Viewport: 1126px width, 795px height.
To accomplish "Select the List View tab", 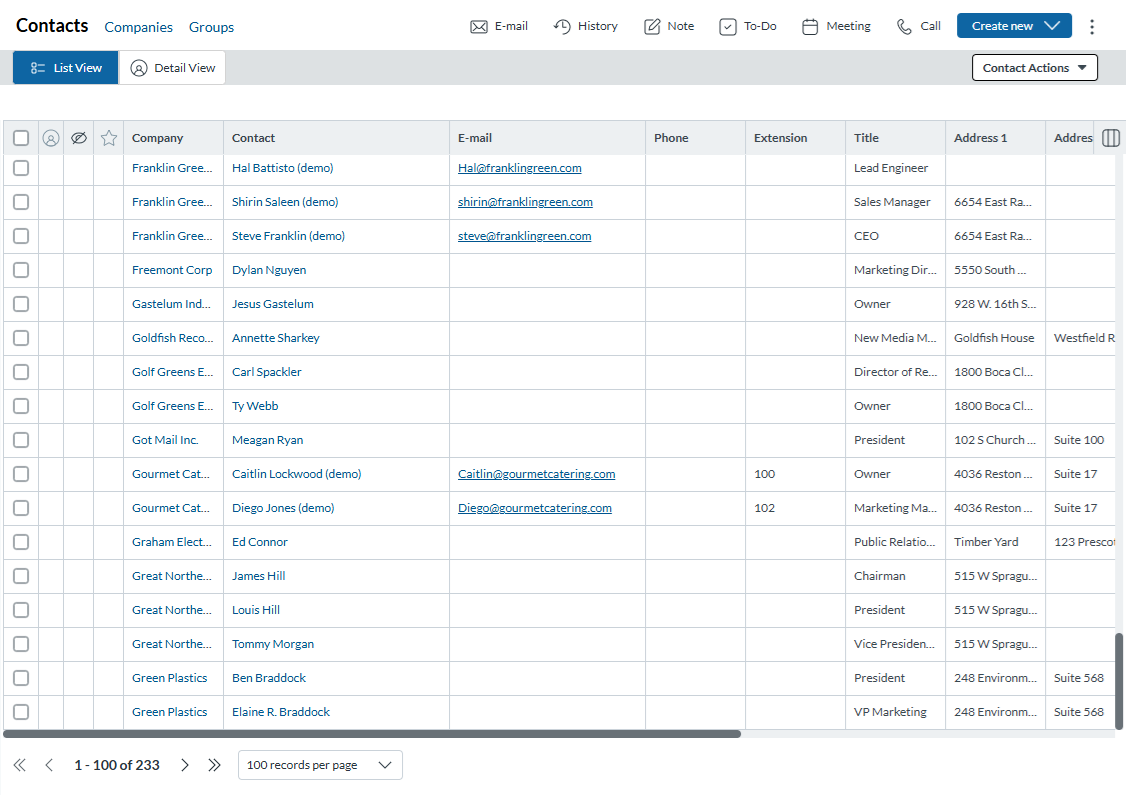I will (65, 68).
